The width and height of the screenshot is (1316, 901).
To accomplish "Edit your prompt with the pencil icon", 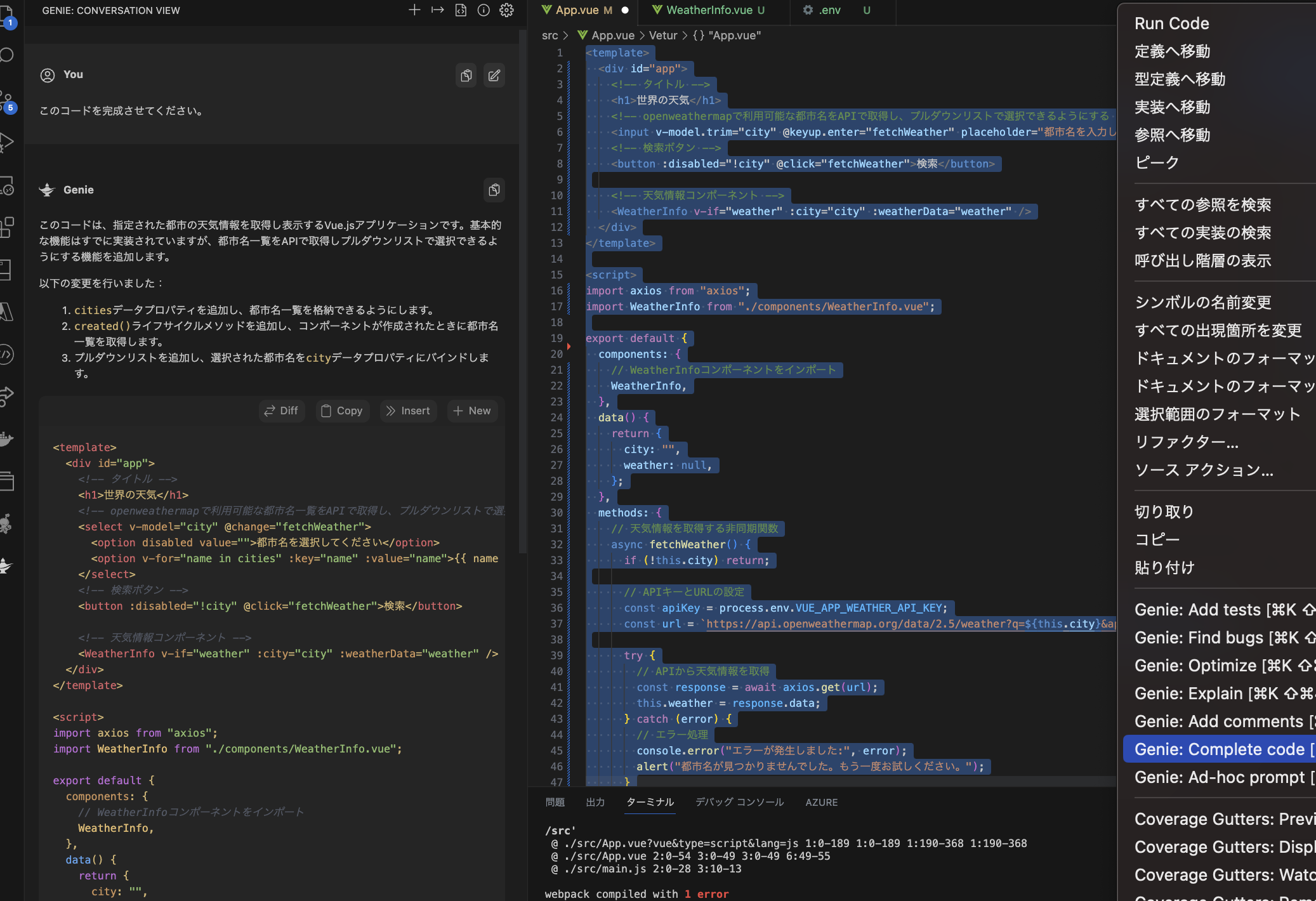I will [494, 76].
